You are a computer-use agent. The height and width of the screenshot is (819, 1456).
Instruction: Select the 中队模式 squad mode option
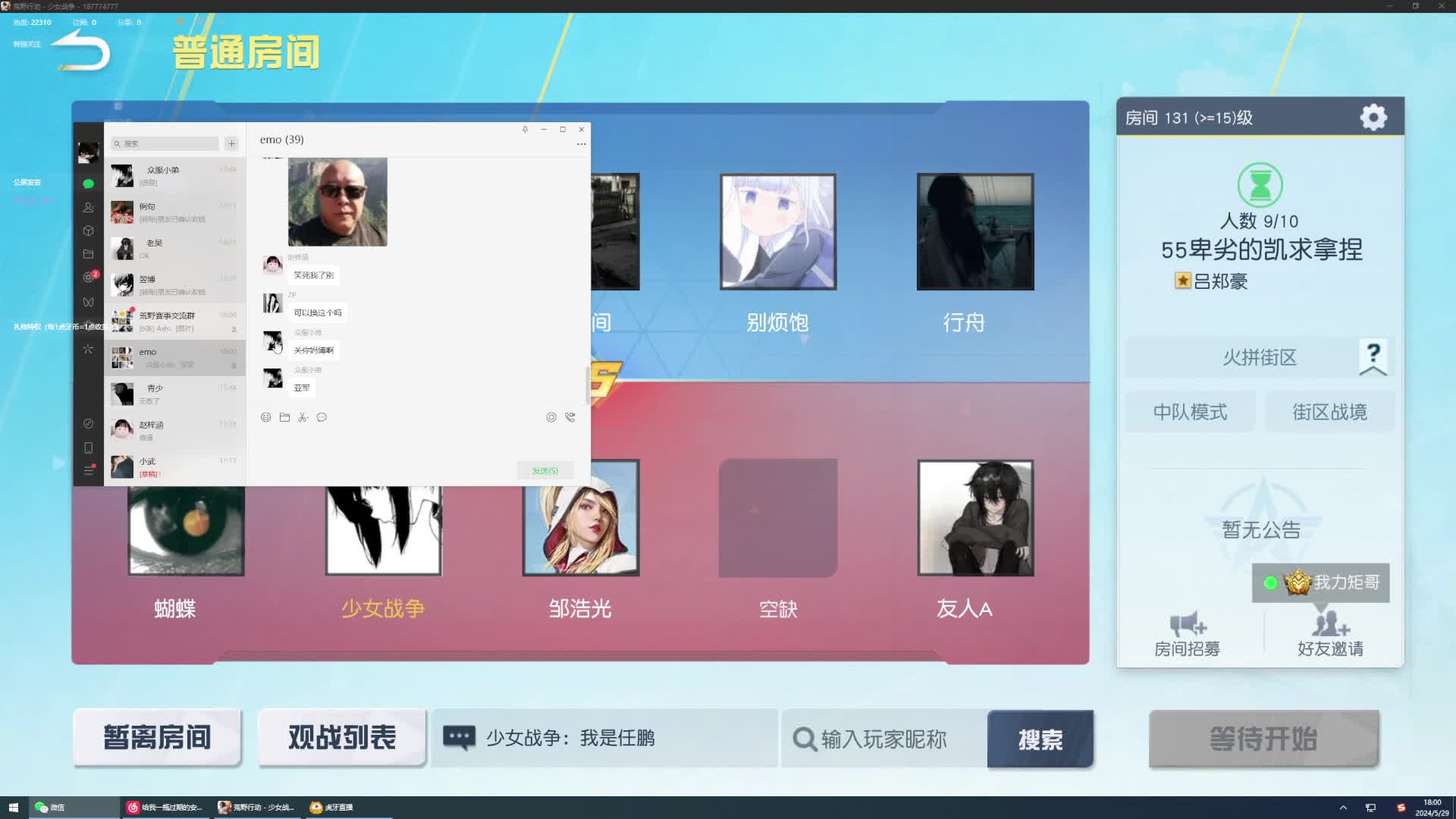tap(1190, 412)
